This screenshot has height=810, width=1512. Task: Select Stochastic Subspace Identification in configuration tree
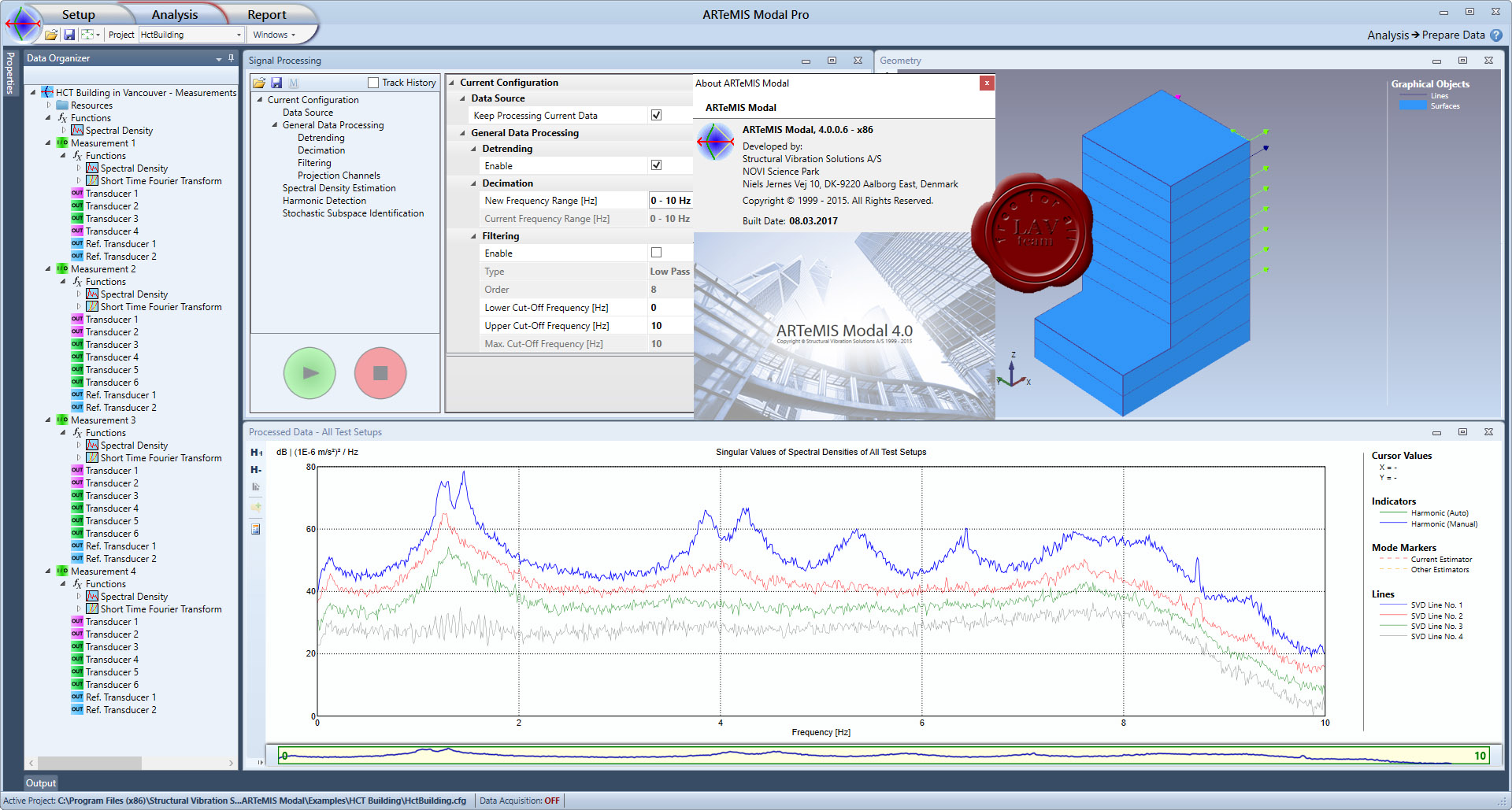point(353,213)
